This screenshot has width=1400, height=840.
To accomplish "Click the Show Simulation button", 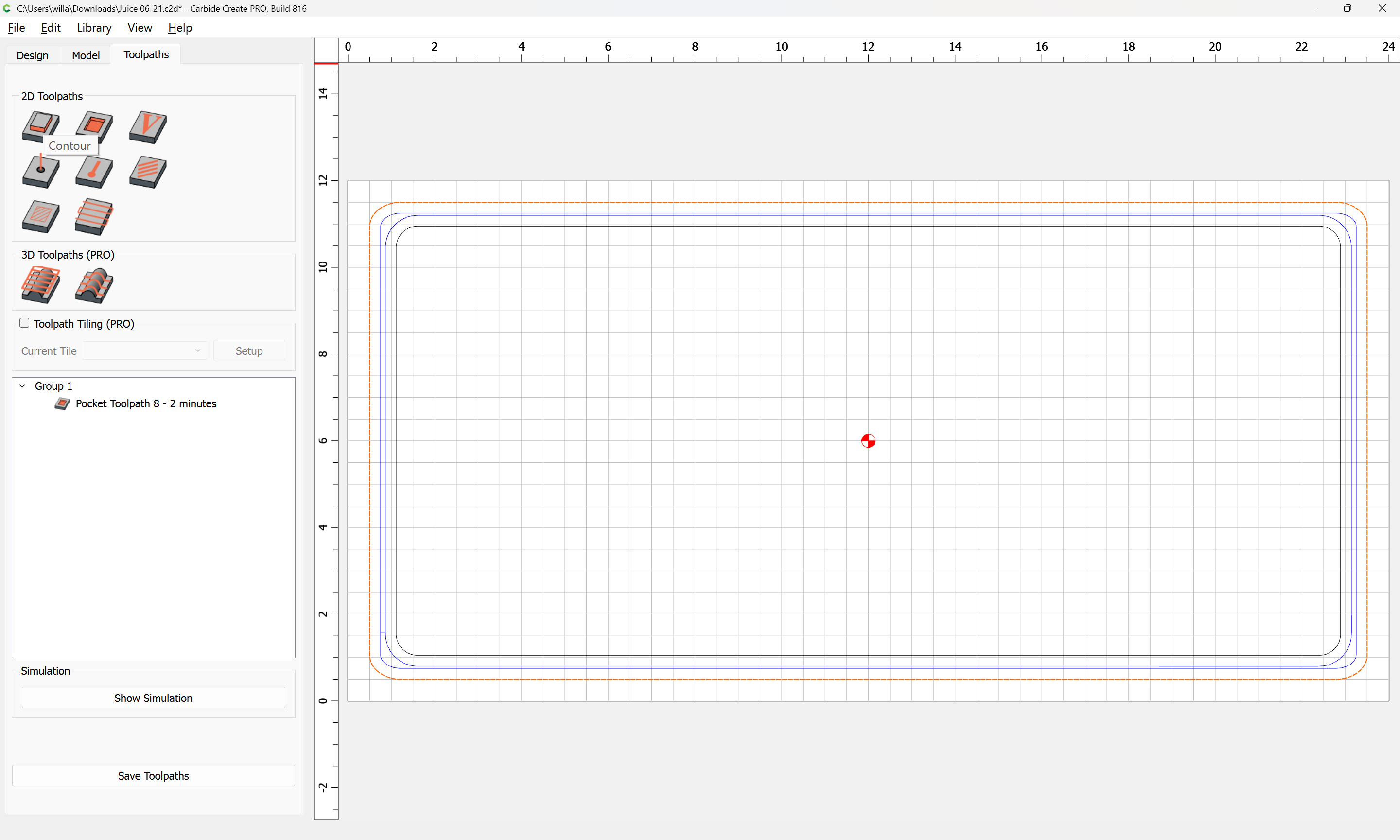I will [x=153, y=698].
